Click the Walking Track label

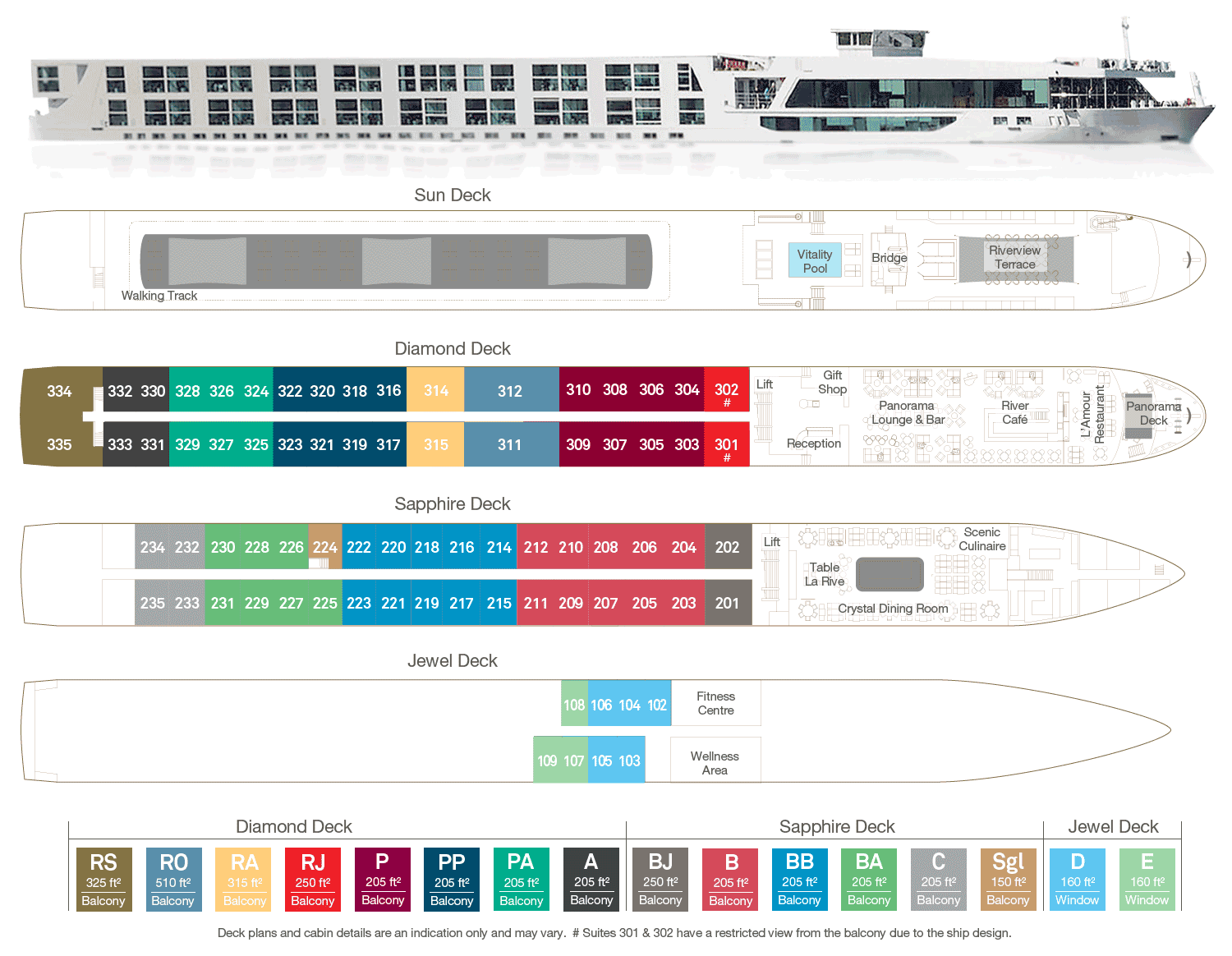click(x=159, y=296)
